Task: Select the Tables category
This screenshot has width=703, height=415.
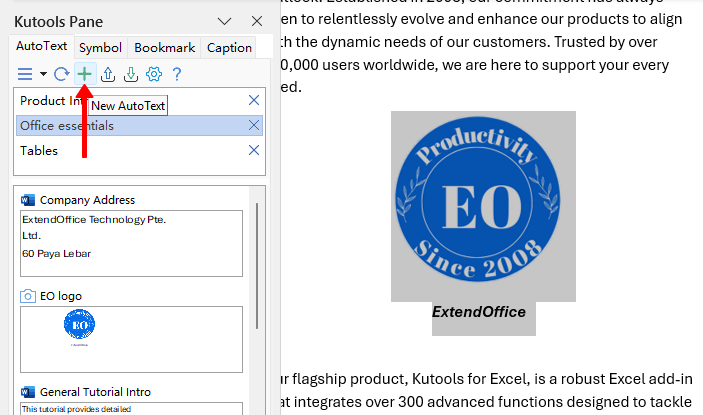Action: tap(139, 151)
